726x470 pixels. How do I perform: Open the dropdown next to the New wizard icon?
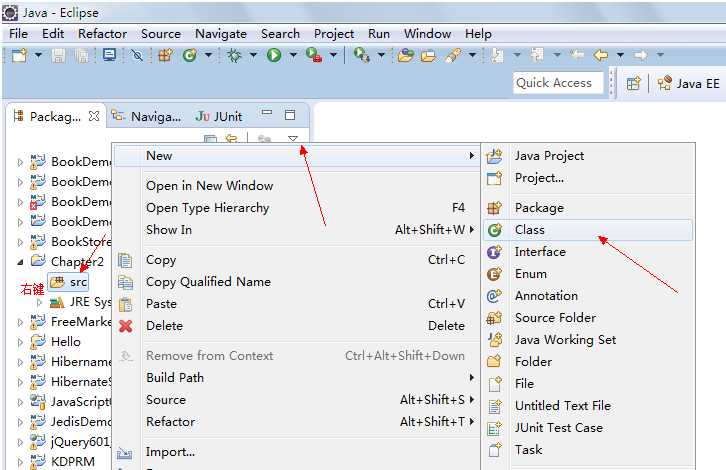38,56
